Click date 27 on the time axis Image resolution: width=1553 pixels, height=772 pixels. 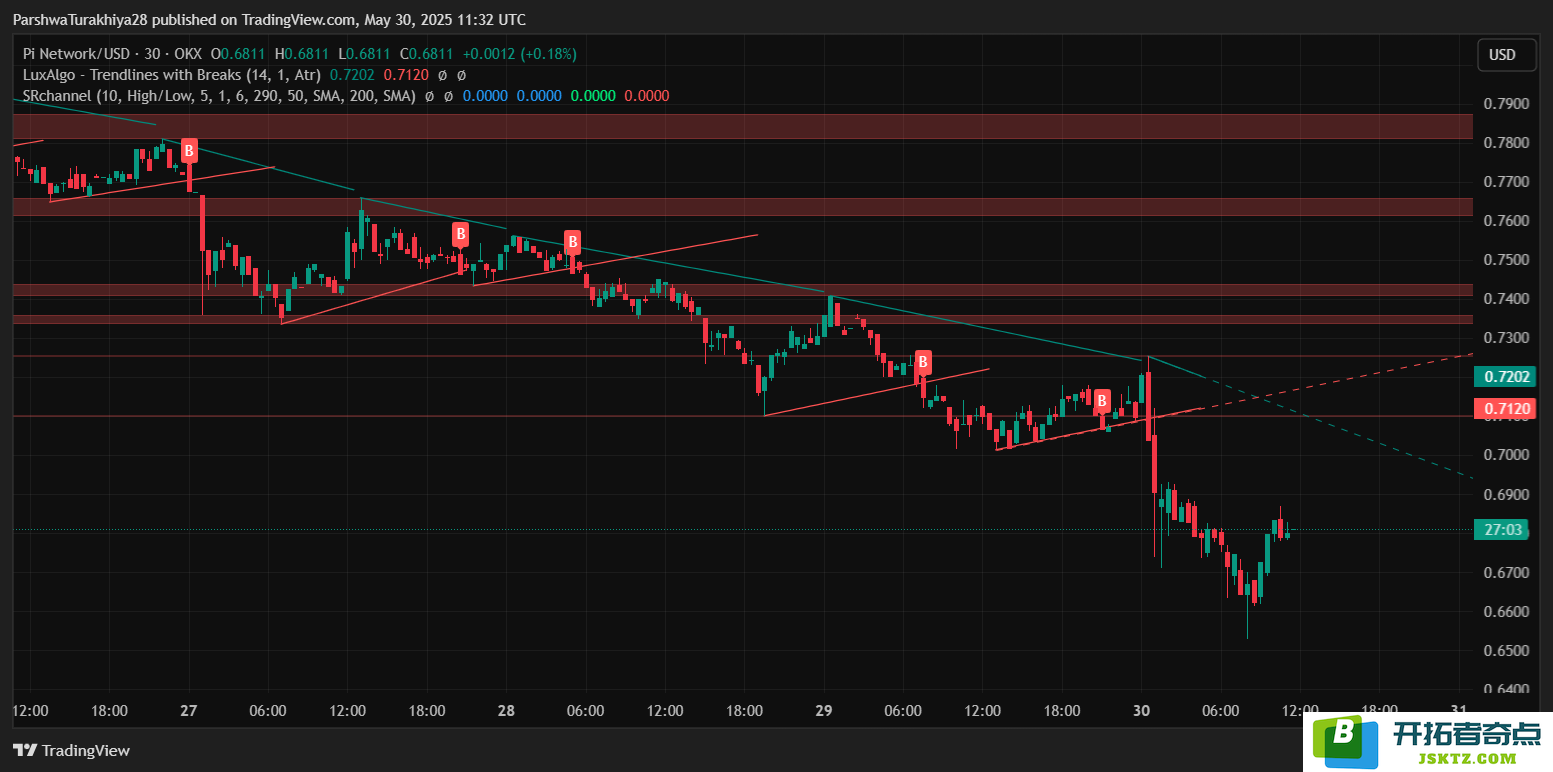(189, 711)
